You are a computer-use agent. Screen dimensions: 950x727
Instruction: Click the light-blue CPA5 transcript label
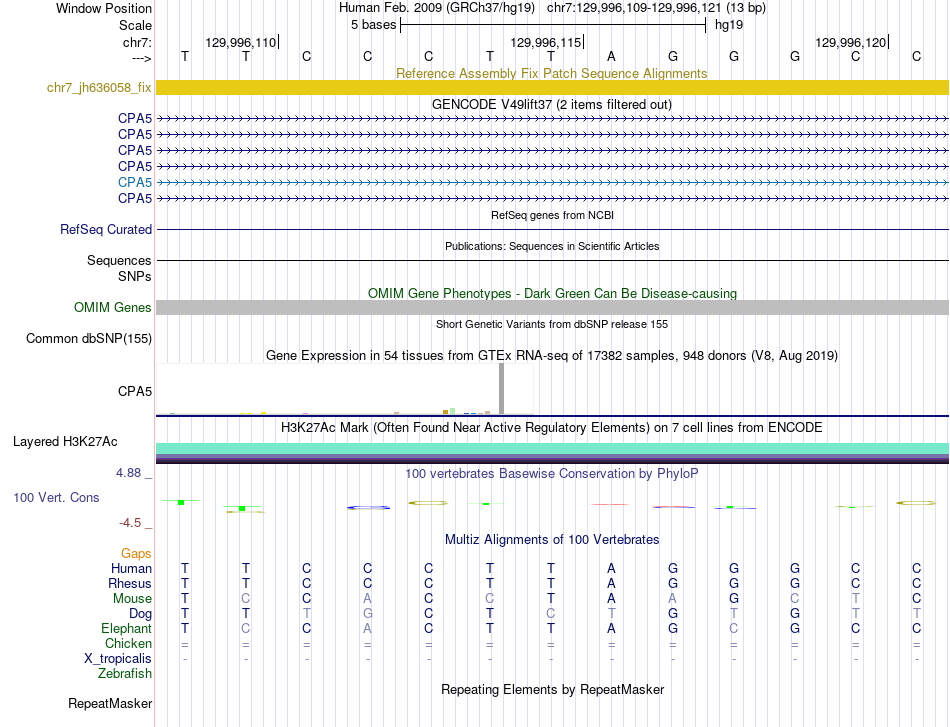pyautogui.click(x=135, y=182)
